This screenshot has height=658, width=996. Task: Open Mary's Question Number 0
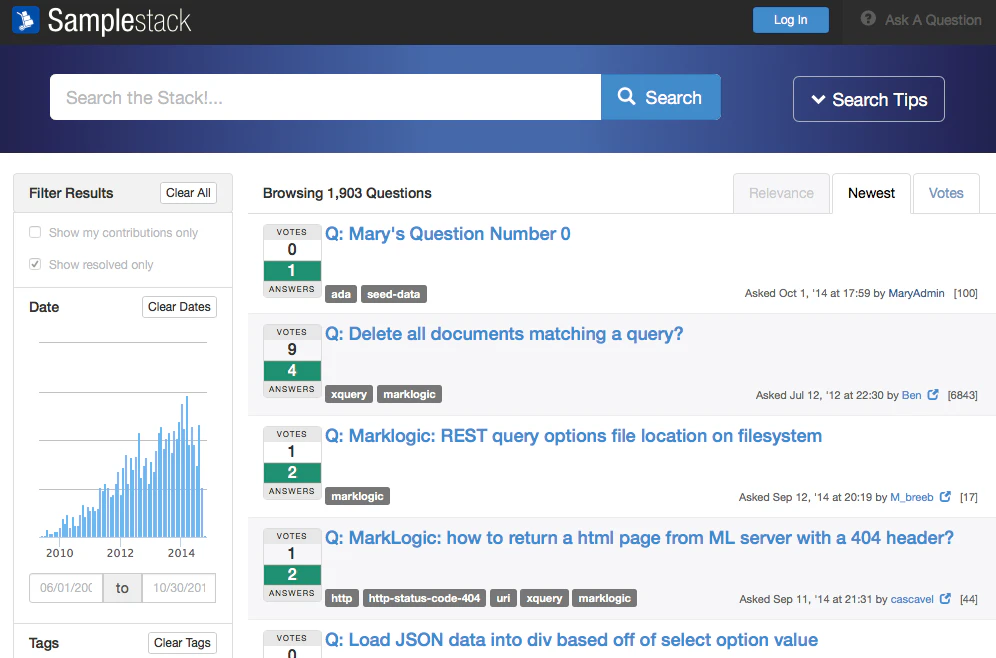pyautogui.click(x=448, y=234)
